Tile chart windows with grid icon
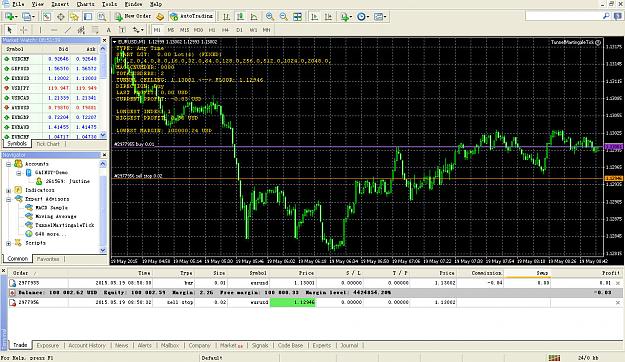Viewport: 625px width, 362px height. 297,16
